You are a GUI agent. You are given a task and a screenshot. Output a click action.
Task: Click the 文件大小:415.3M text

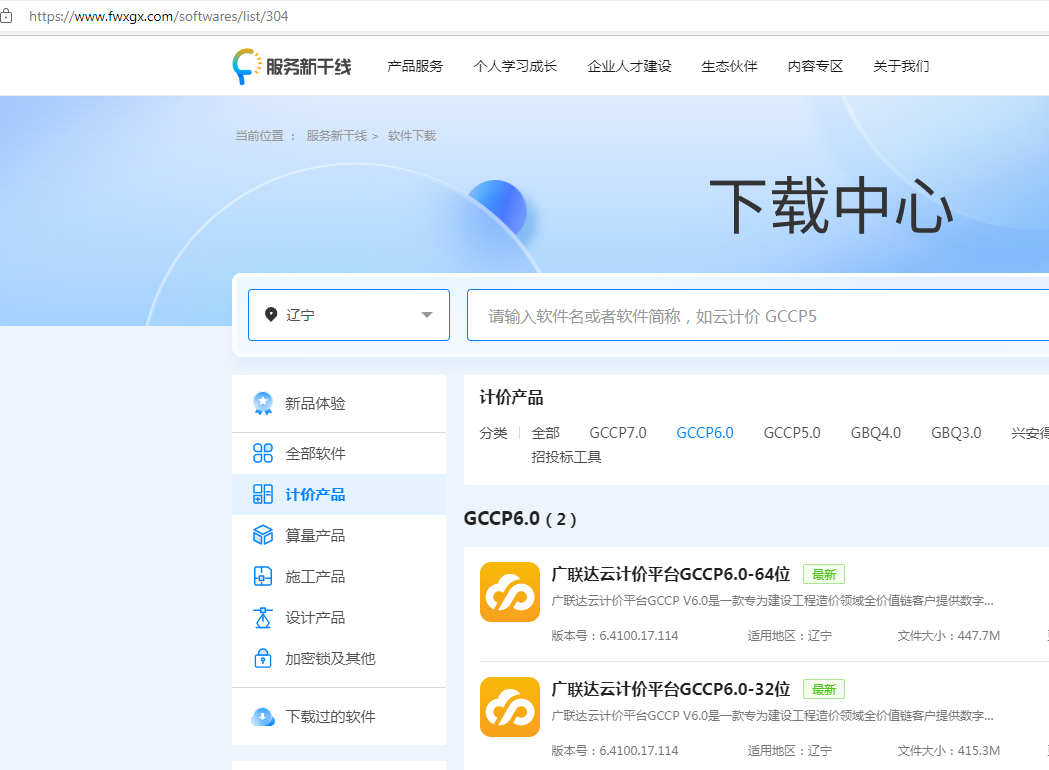click(949, 751)
